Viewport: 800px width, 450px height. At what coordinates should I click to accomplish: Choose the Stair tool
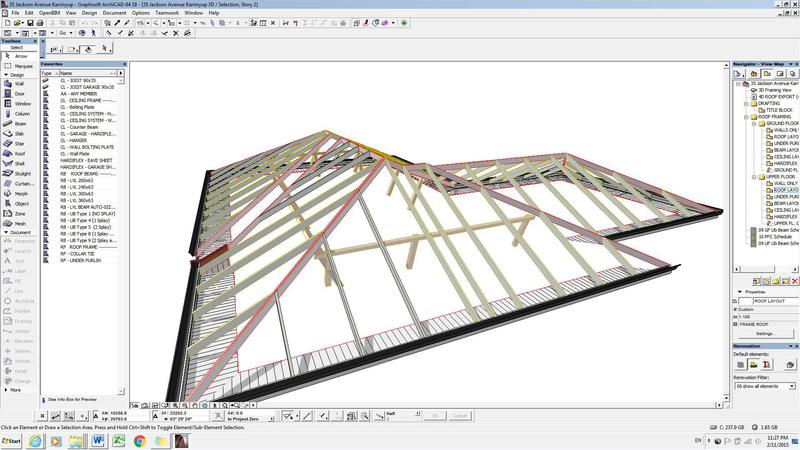pyautogui.click(x=19, y=143)
